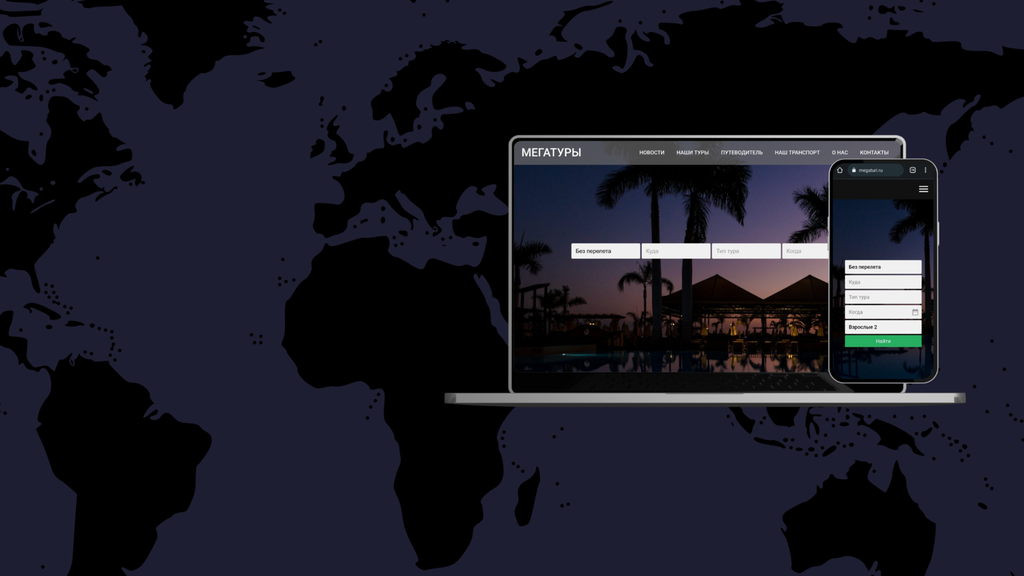Image resolution: width=1024 pixels, height=576 pixels.
Task: Go to the НАШИ ТУРЫ section
Action: click(x=692, y=153)
